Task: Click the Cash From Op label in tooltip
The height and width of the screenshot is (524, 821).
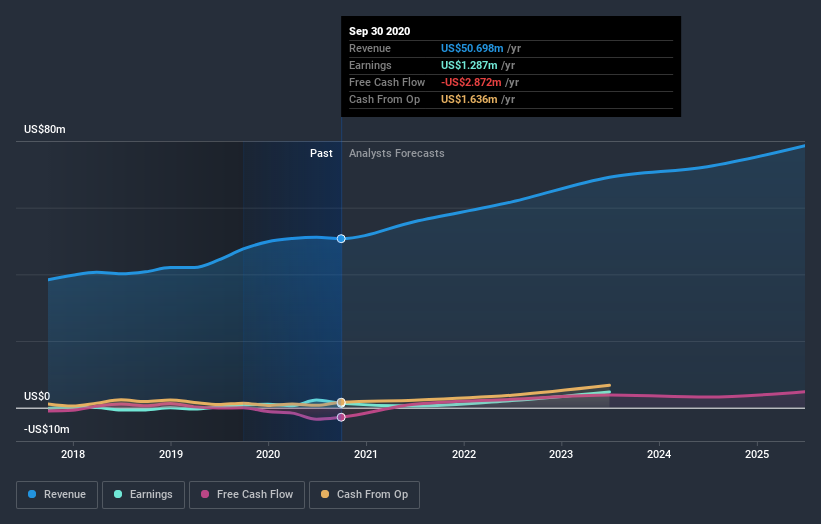Action: tap(384, 99)
